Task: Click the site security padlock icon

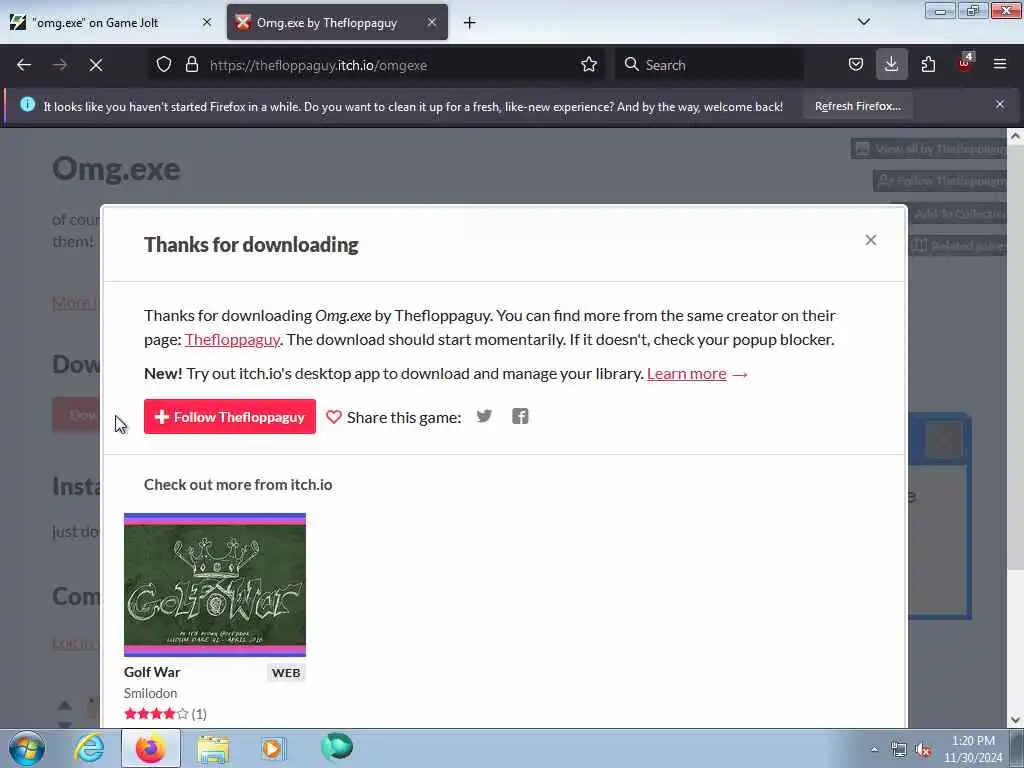Action: pyautogui.click(x=191, y=65)
